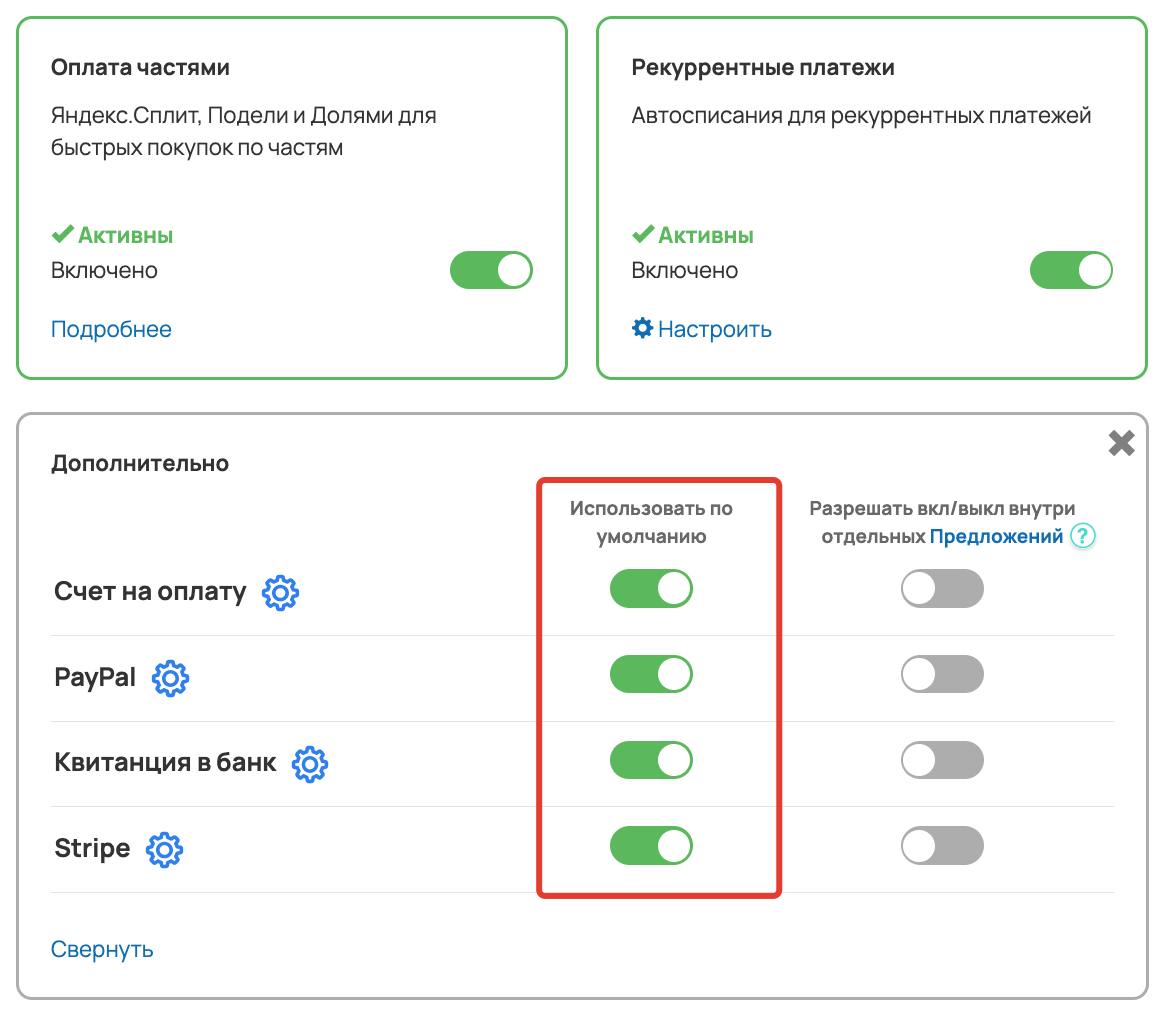
Task: Close the Дополнительно panel with X
Action: 1121,443
